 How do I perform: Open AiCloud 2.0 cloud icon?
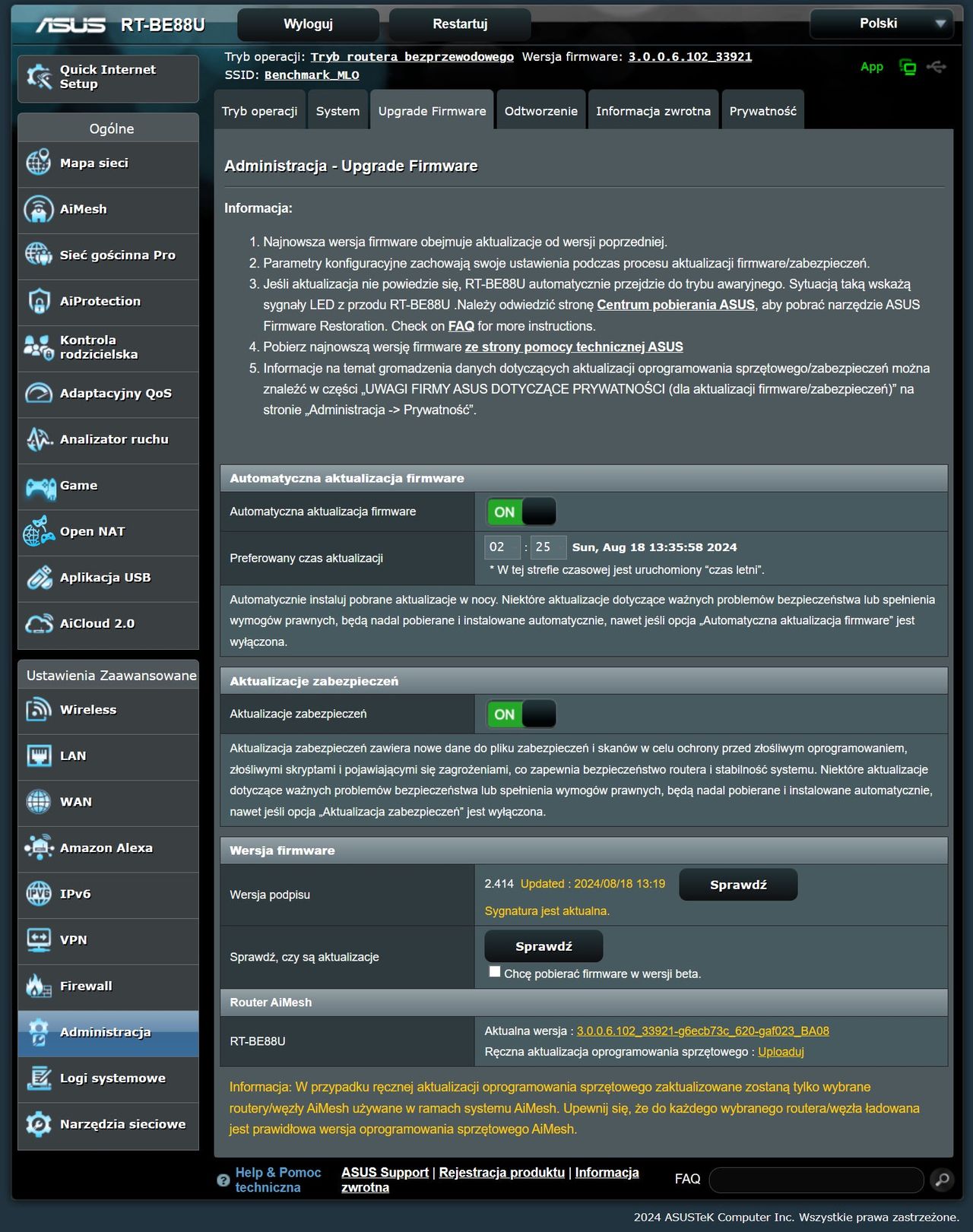tap(39, 623)
